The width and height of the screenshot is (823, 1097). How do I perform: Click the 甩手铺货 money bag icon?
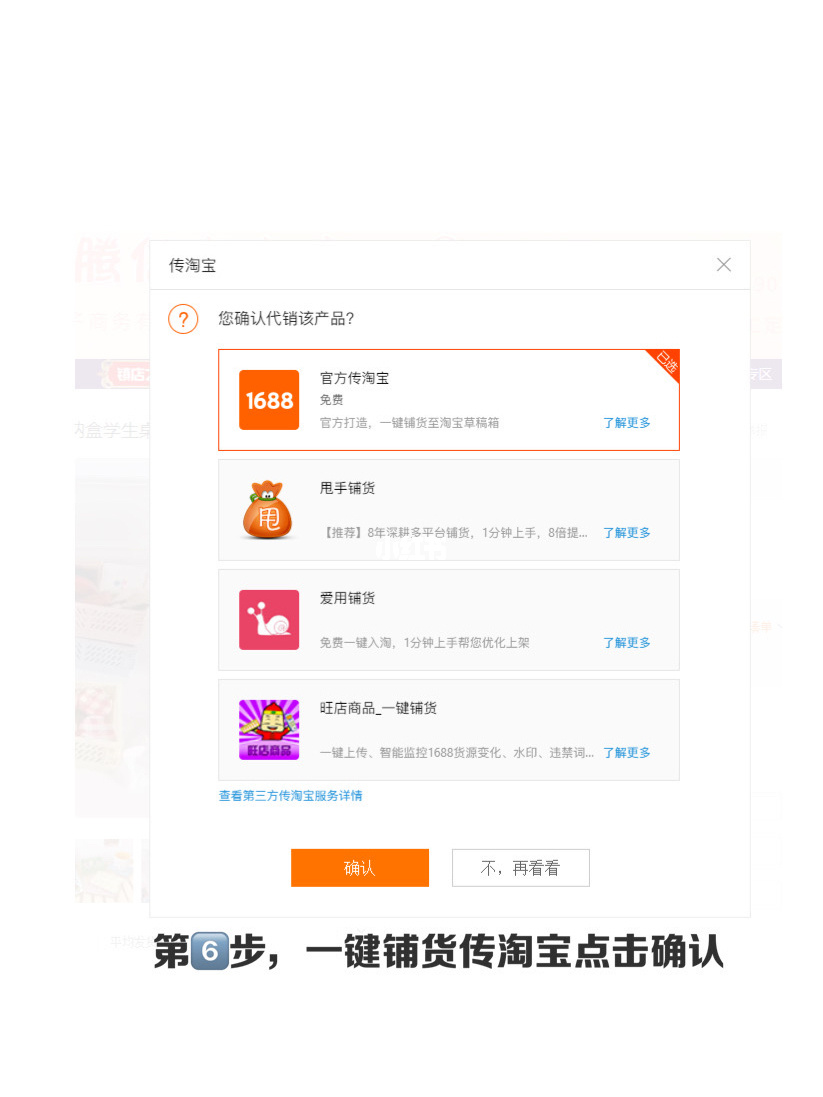point(268,509)
